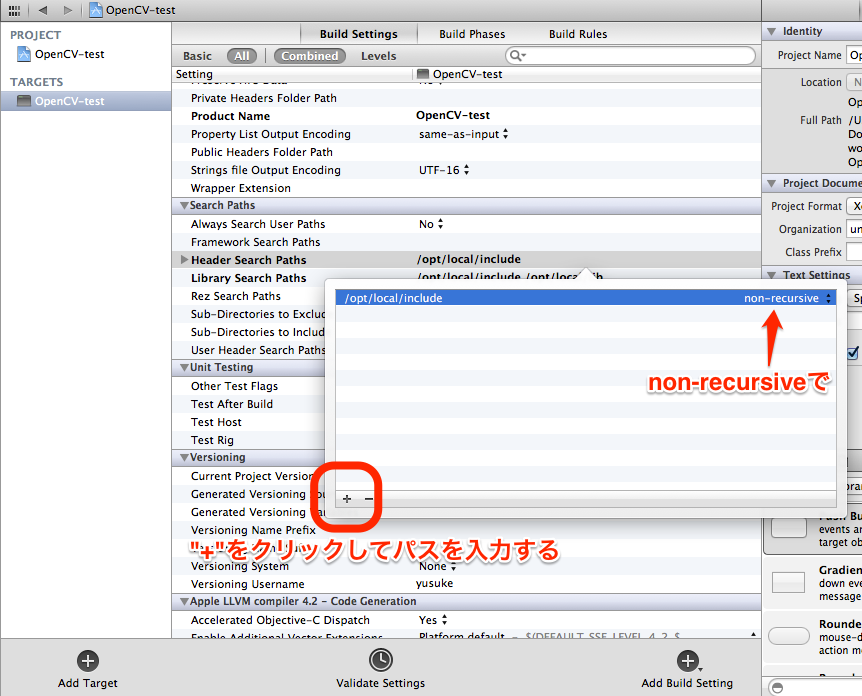The width and height of the screenshot is (862, 696).
Task: Select the Levels view
Action: coord(378,56)
